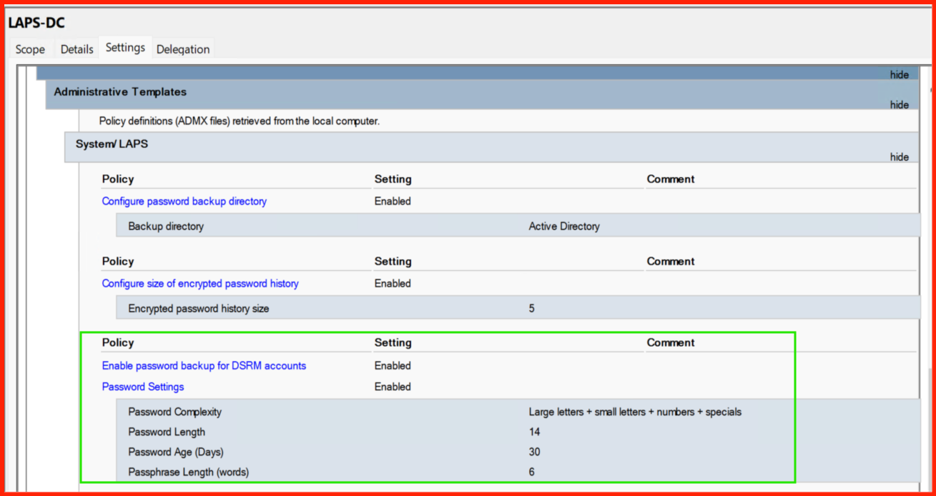This screenshot has height=496, width=936.
Task: Click the history size value 5
Action: point(531,309)
